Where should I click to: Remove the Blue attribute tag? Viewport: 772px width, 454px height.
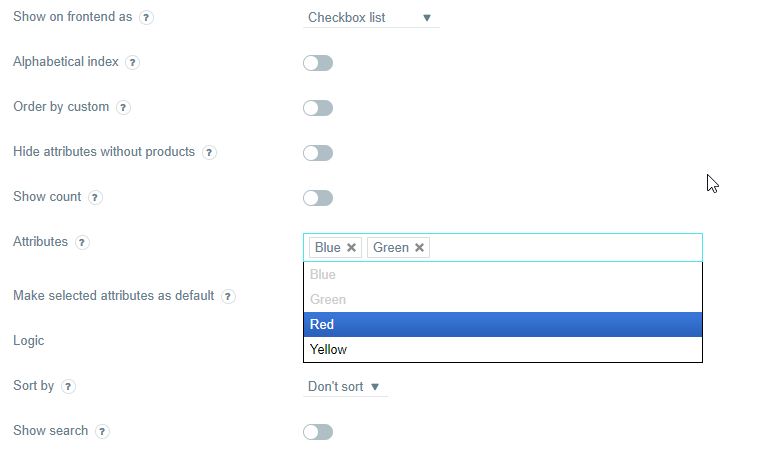pos(351,248)
